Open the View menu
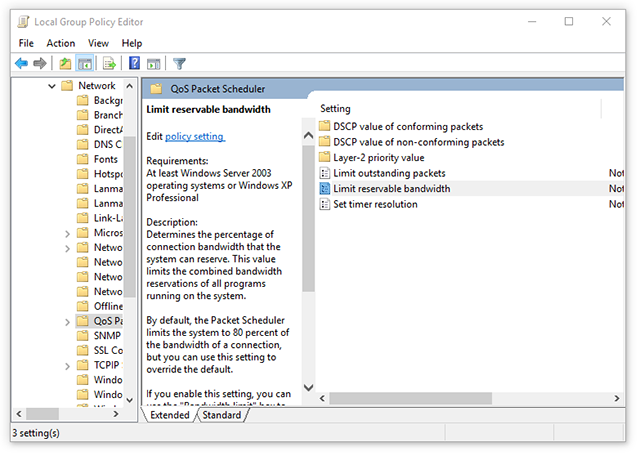 click(98, 43)
